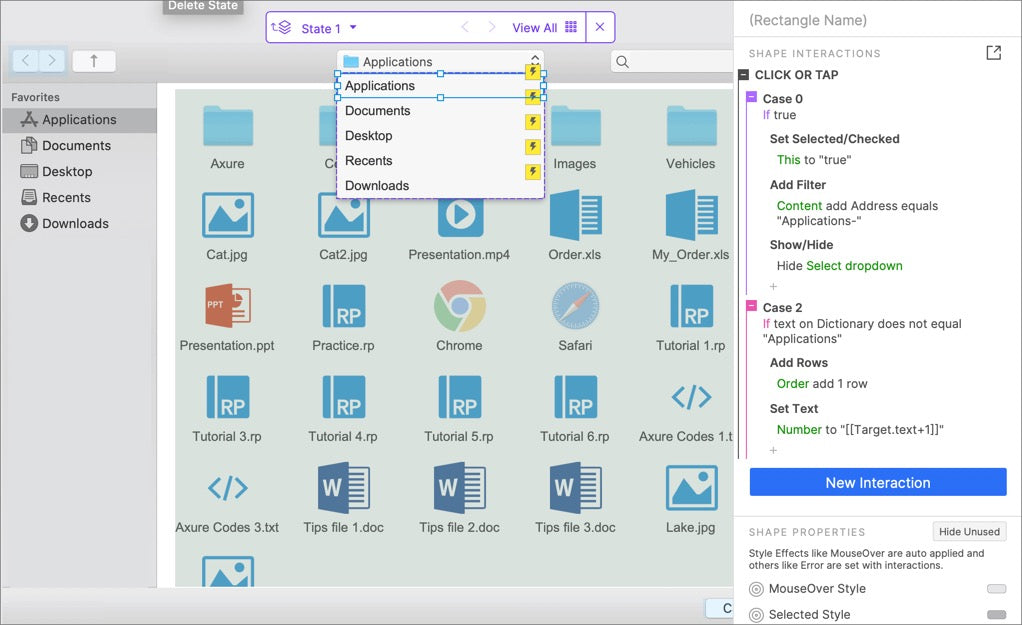Click the Safari compass icon
This screenshot has width=1022, height=625.
point(575,306)
